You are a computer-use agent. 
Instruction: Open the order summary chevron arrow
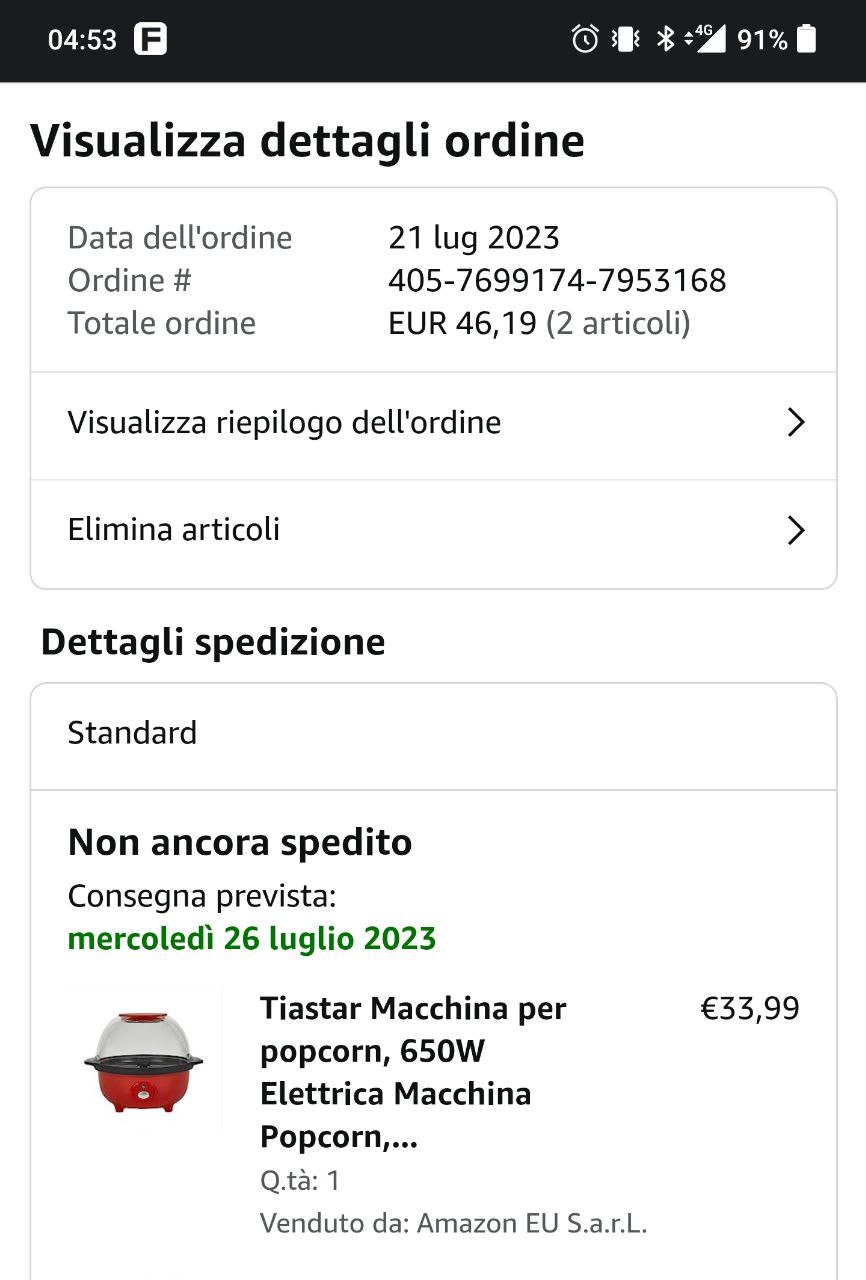(x=796, y=423)
